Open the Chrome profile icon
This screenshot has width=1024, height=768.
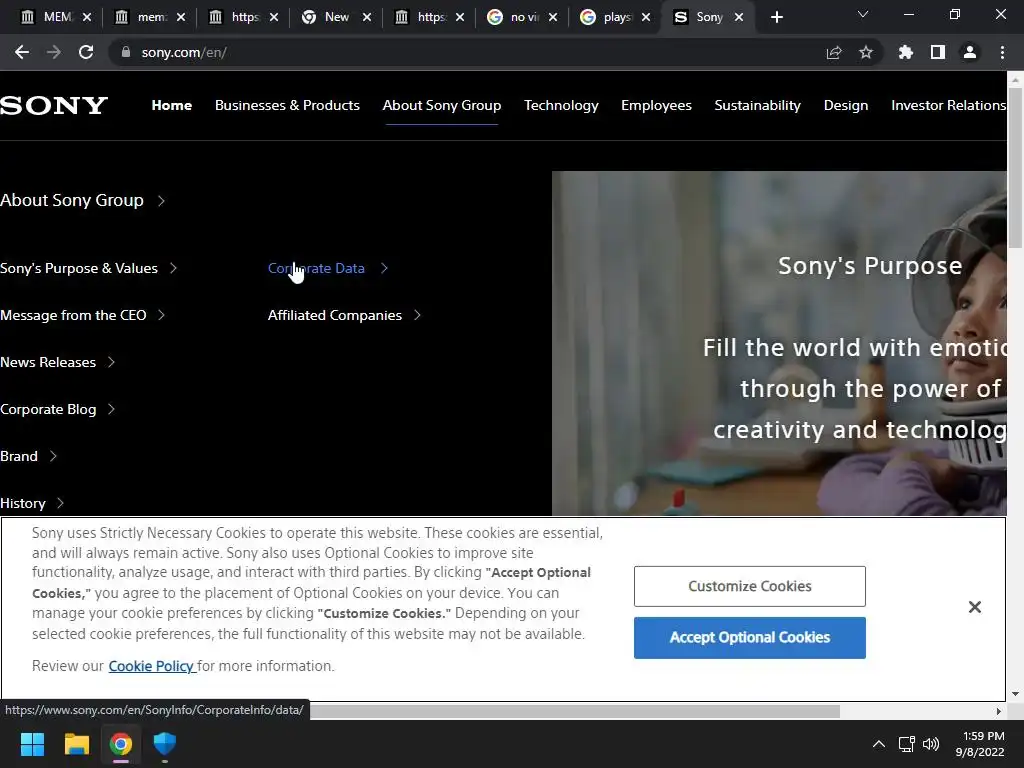(x=970, y=52)
